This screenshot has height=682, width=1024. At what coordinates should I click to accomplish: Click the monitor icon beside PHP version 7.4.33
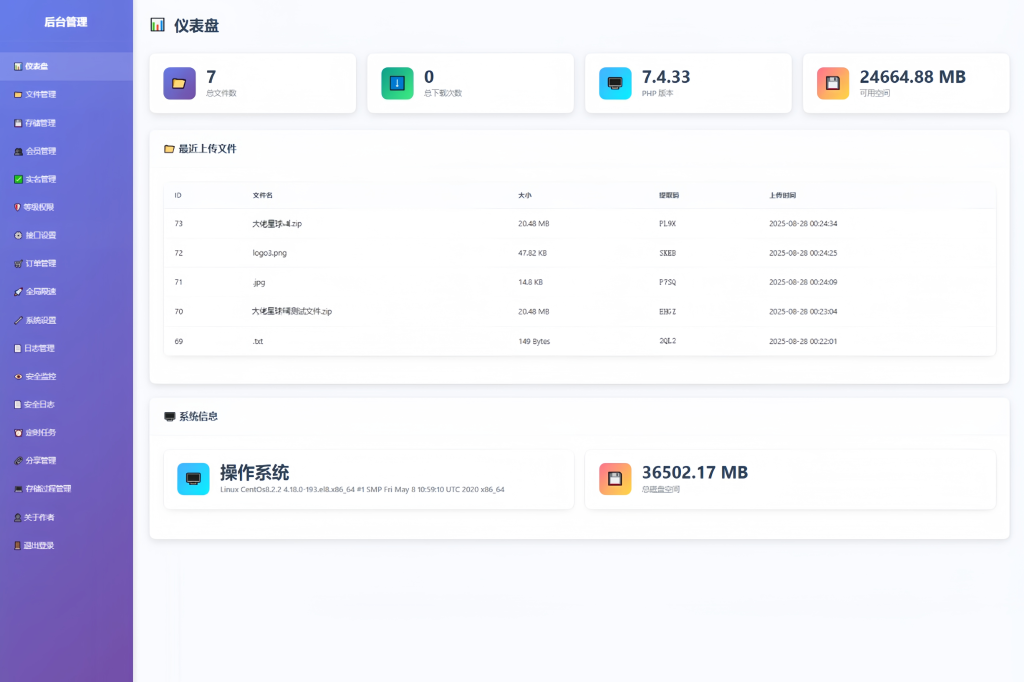point(615,83)
